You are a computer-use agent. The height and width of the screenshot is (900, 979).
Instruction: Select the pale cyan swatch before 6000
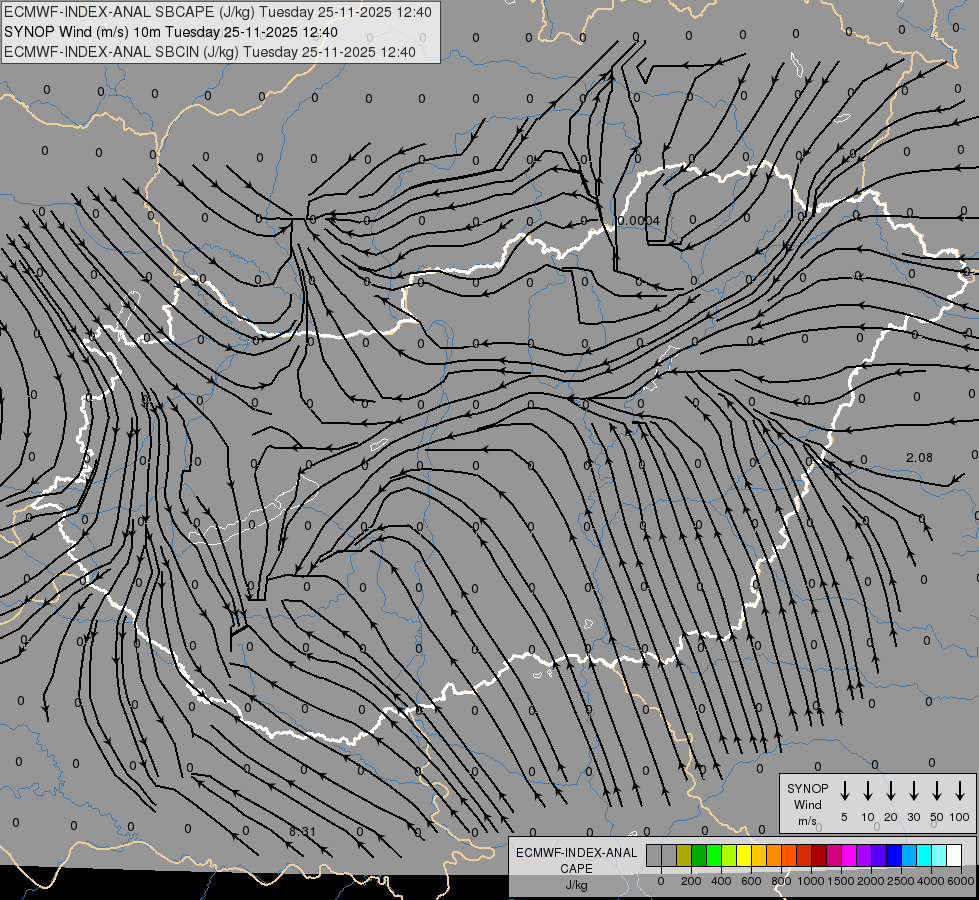pos(939,855)
